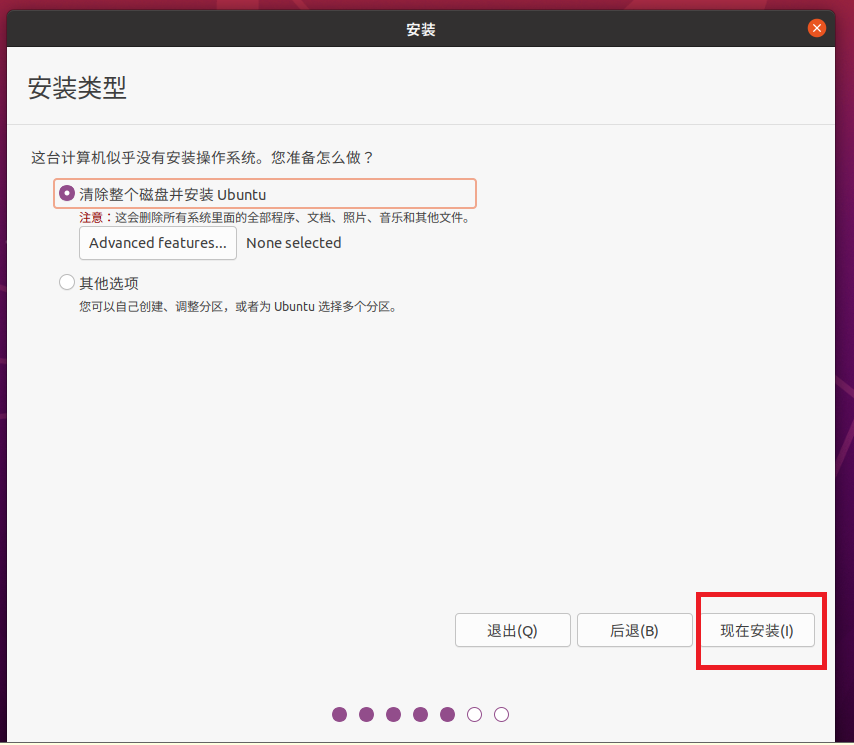
Task: Click the first filled progress dot
Action: [340, 714]
